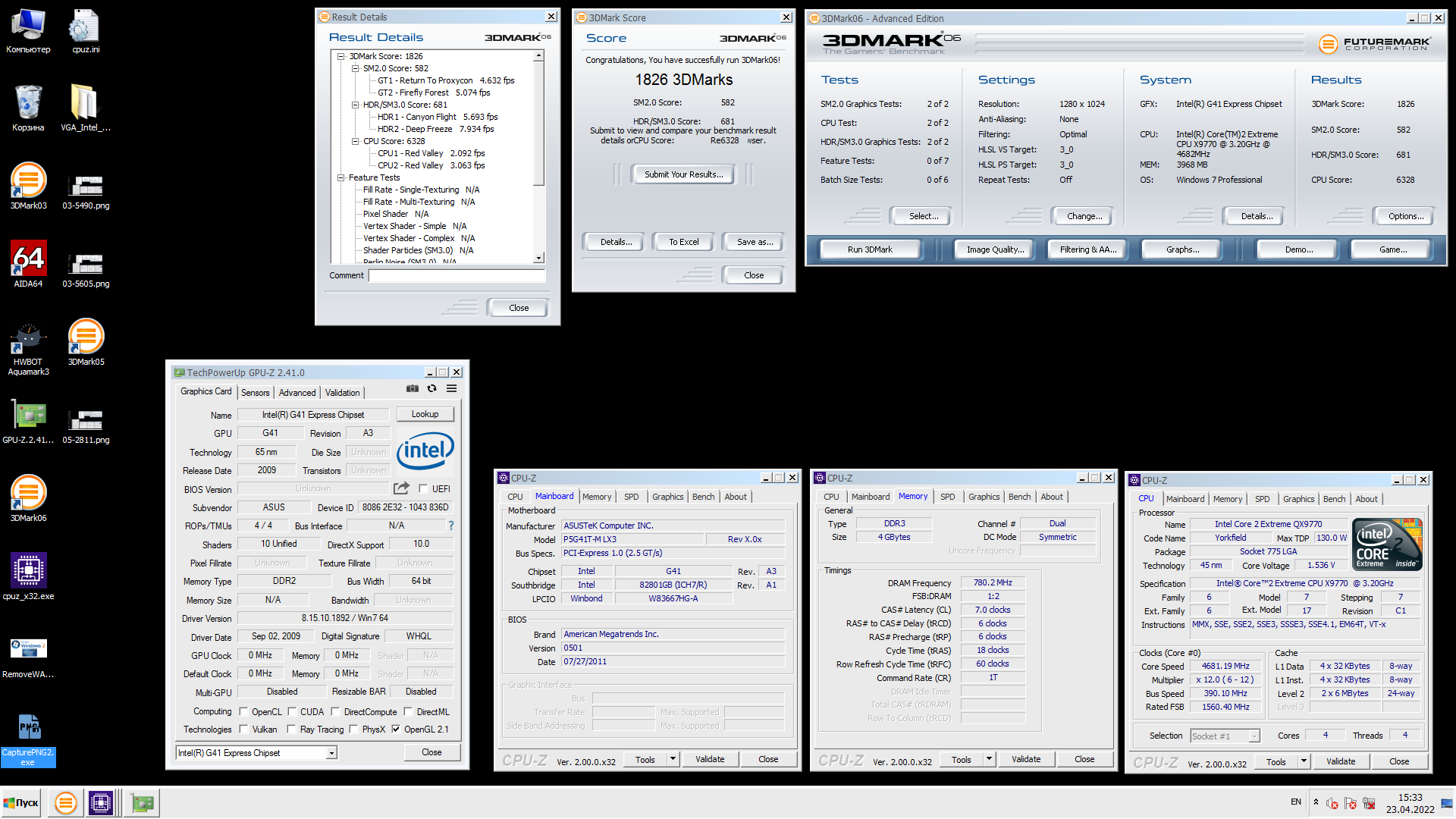Open the Компьютер desktop icon
The image size is (1456, 819).
tap(28, 31)
